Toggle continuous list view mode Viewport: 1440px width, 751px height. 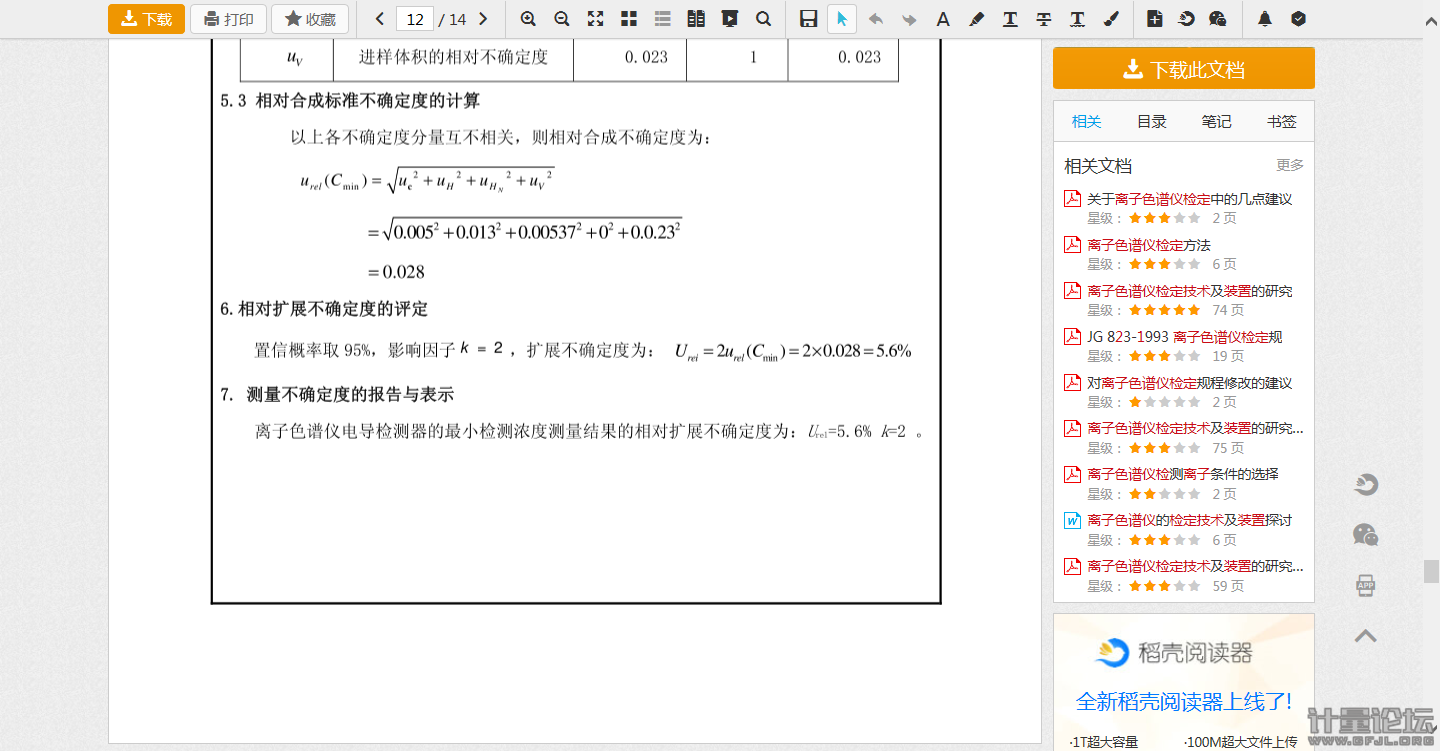coord(662,19)
